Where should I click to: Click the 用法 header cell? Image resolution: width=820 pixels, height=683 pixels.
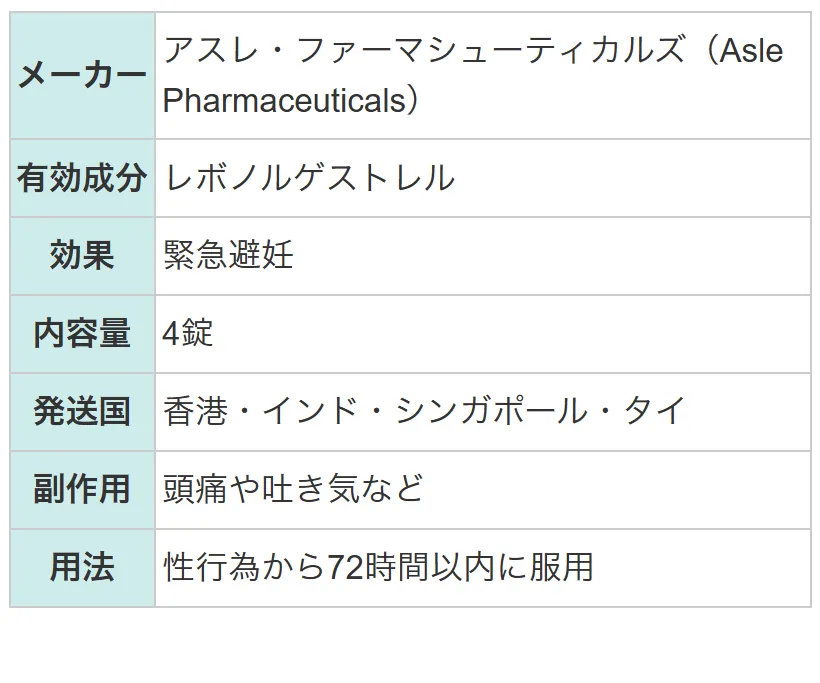[82, 567]
